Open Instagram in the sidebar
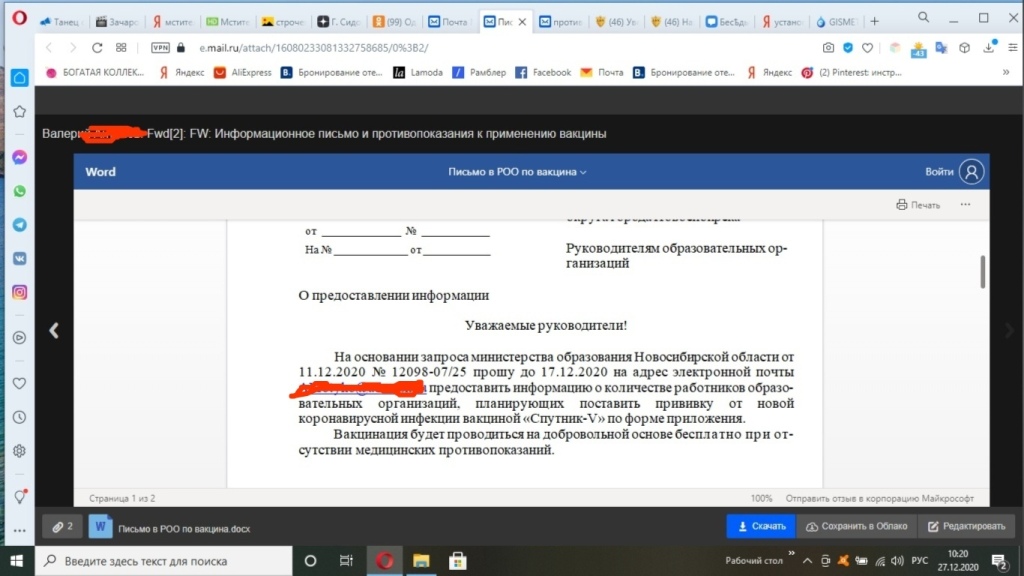This screenshot has height=576, width=1024. point(19,292)
